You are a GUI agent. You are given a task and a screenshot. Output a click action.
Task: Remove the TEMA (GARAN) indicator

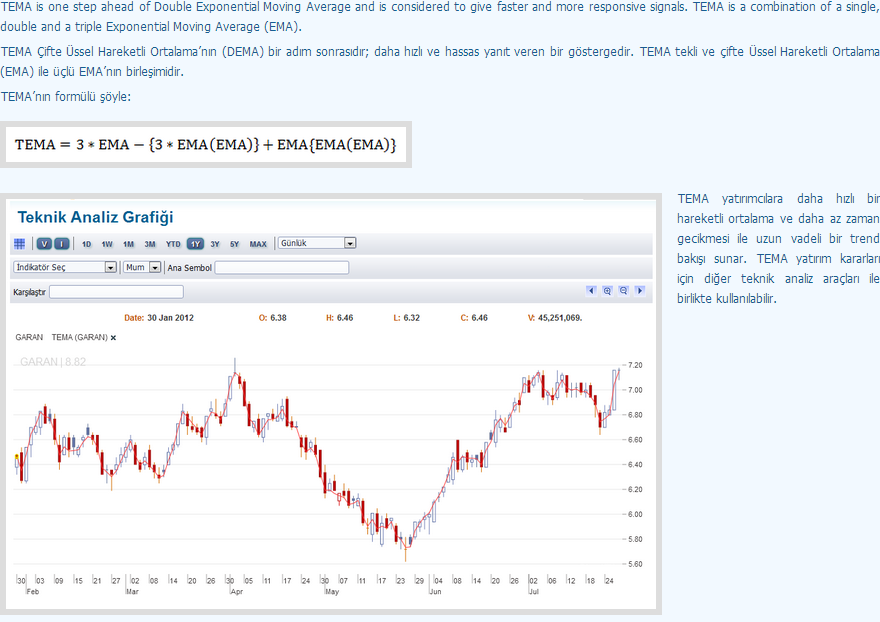(x=113, y=338)
